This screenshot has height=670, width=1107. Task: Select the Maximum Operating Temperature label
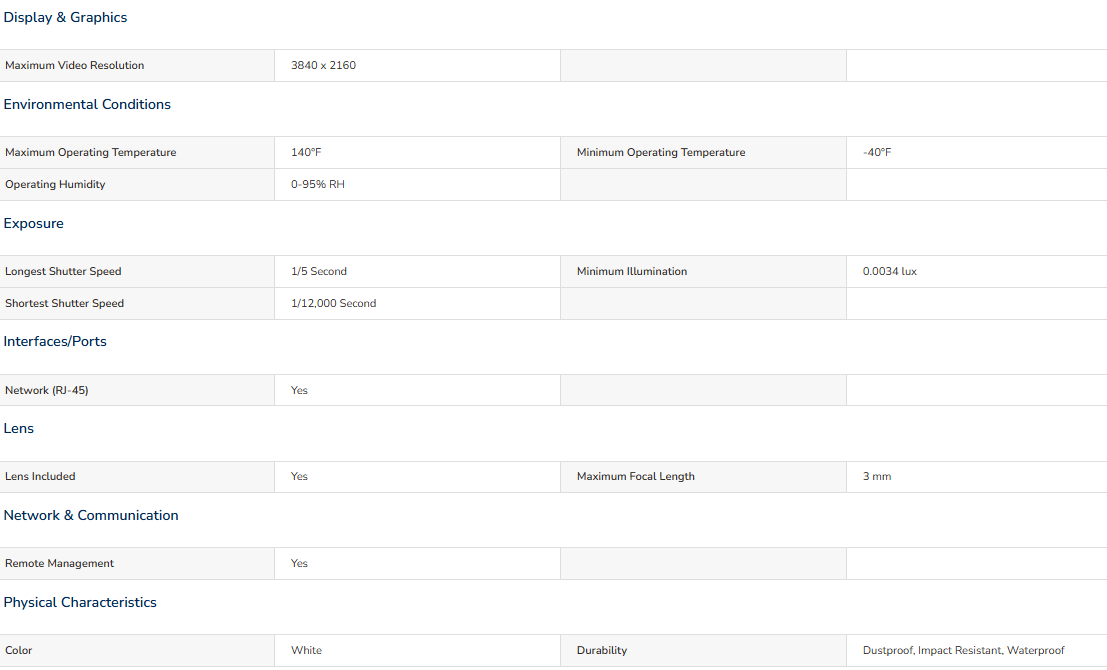[91, 153]
